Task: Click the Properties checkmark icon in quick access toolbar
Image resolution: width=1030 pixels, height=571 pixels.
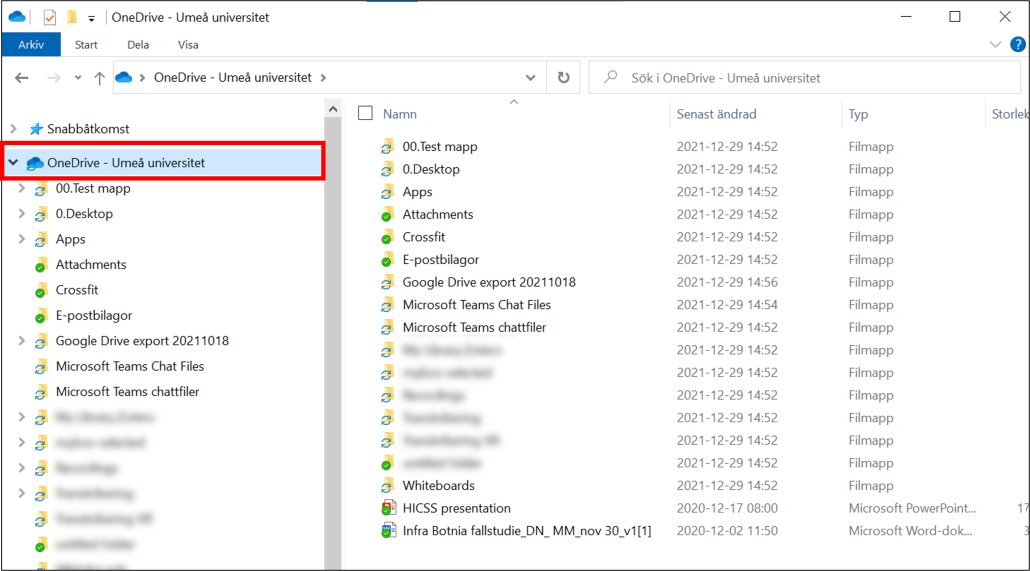Action: point(50,17)
